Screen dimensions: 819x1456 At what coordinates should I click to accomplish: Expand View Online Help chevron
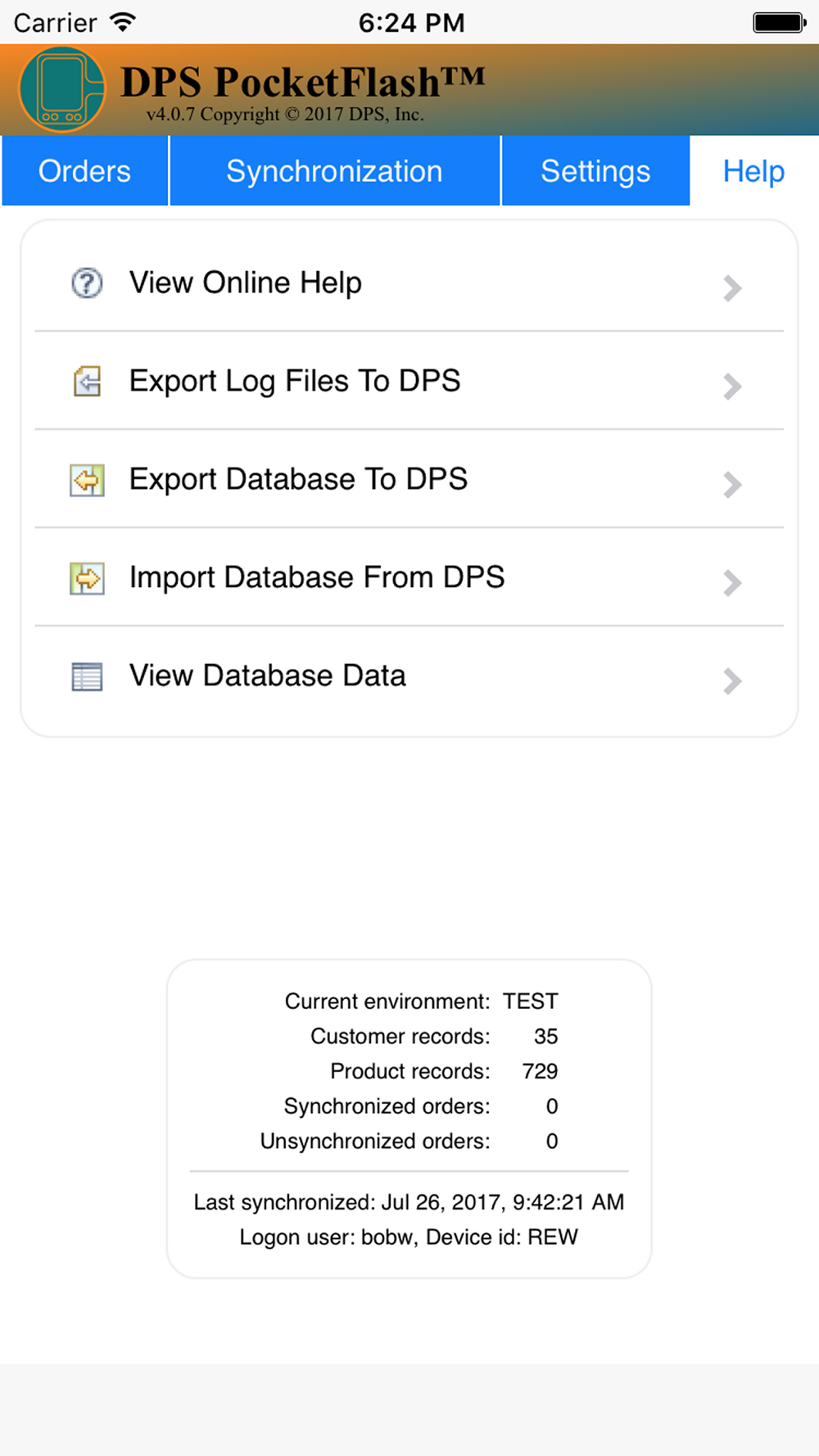point(732,288)
